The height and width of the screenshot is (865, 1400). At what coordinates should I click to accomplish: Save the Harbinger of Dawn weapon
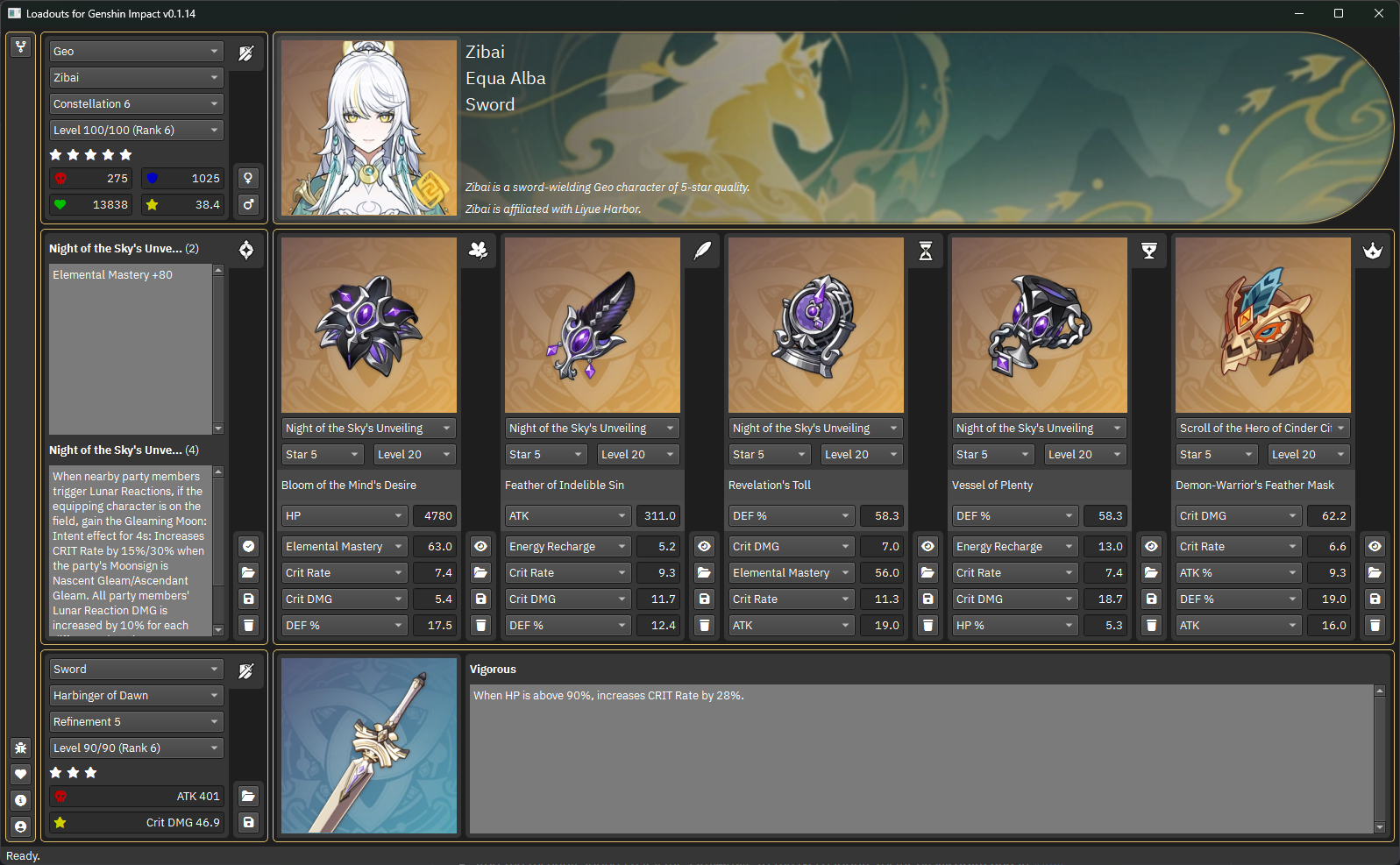click(248, 822)
